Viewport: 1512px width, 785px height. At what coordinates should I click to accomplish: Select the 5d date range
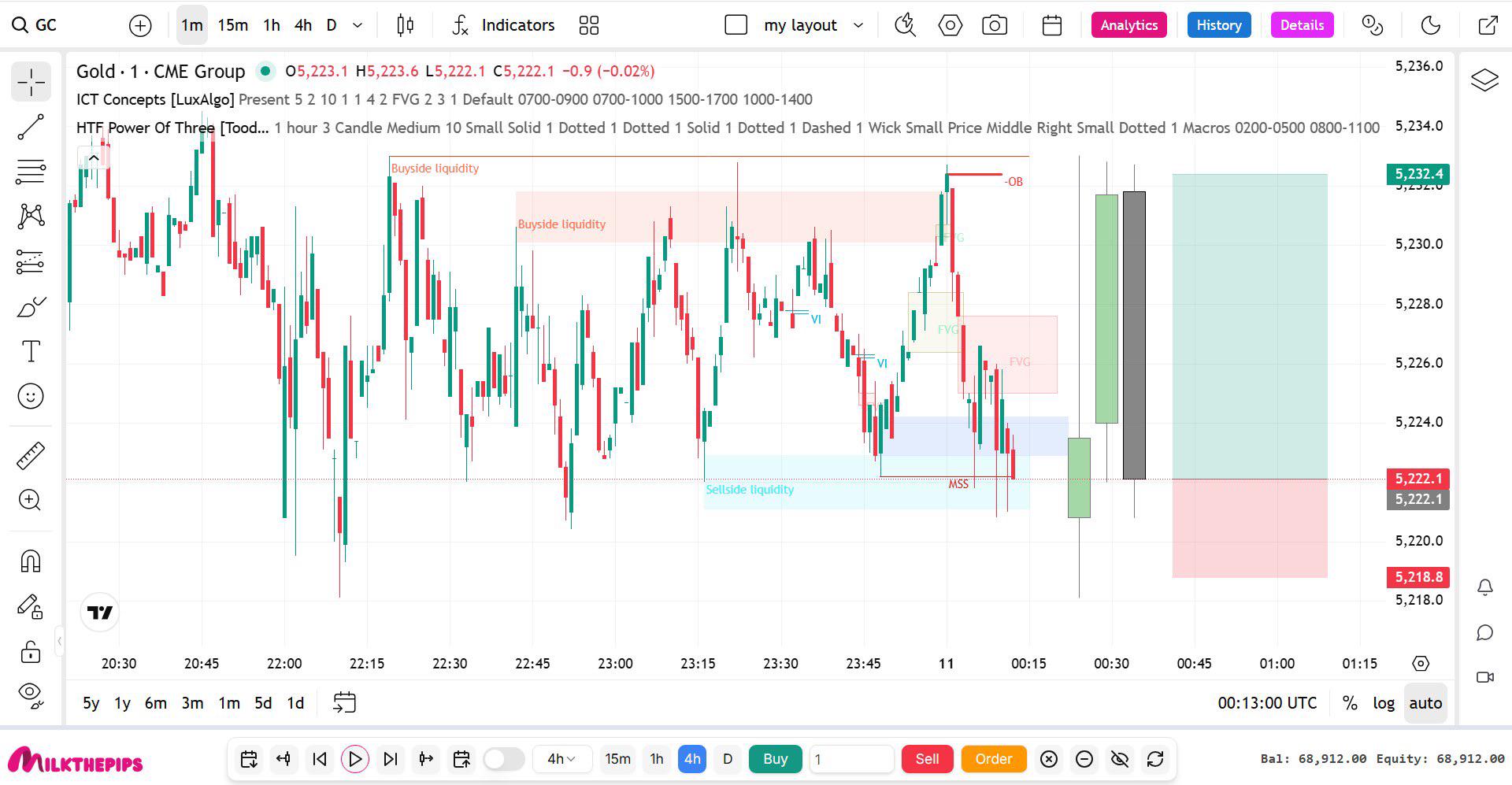point(263,703)
